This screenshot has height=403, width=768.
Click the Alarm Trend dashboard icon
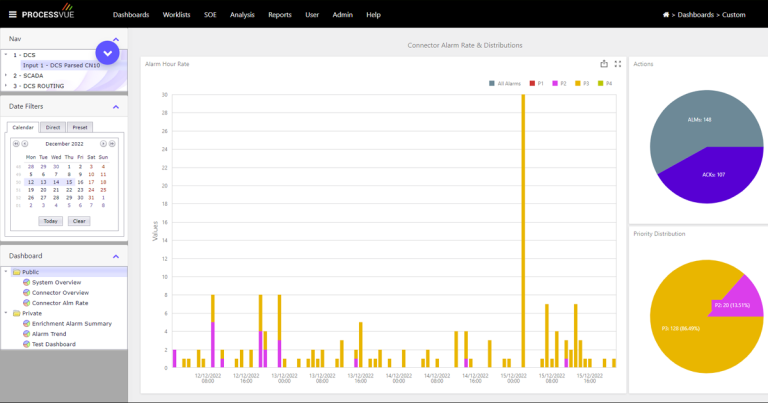click(26, 333)
